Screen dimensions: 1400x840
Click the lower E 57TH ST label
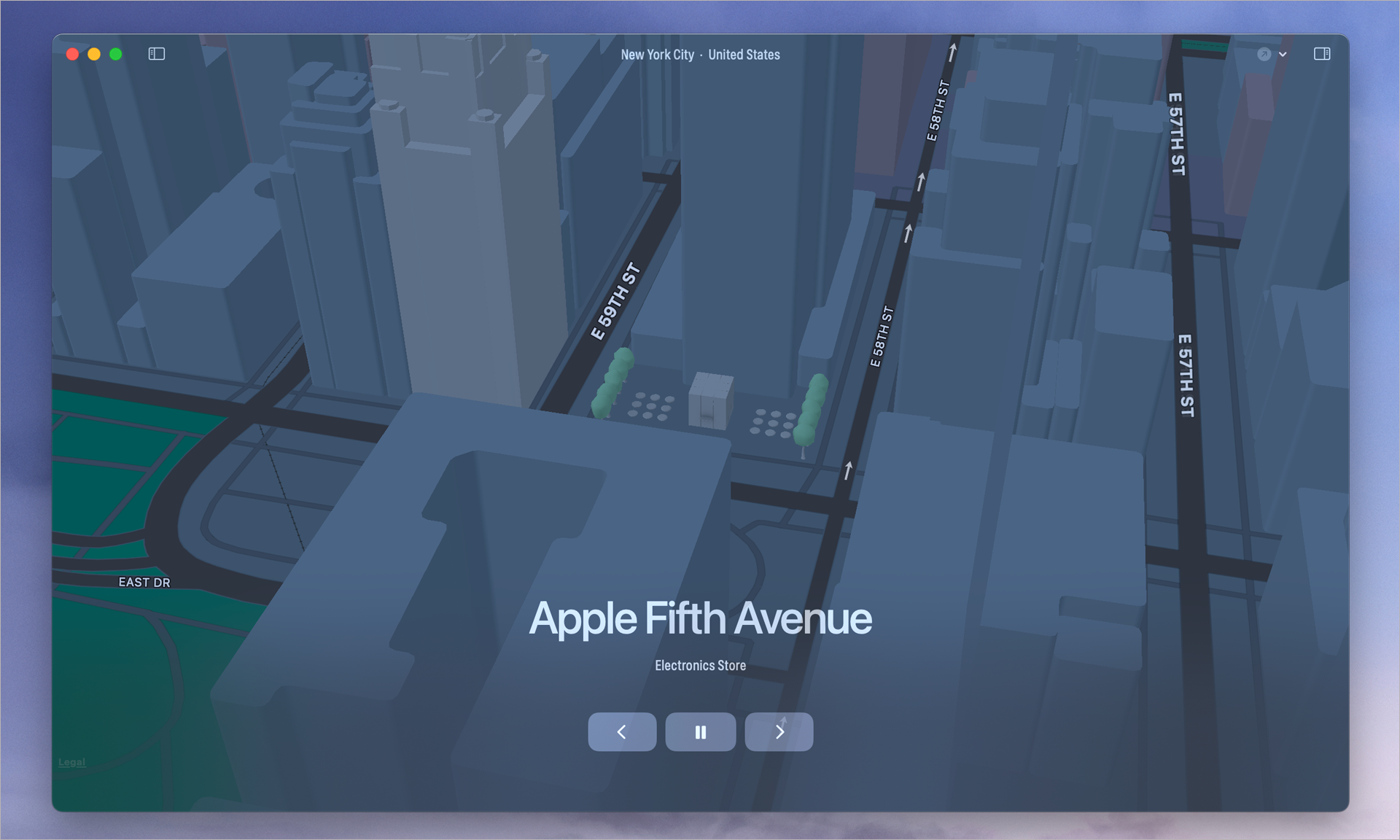(x=1186, y=376)
